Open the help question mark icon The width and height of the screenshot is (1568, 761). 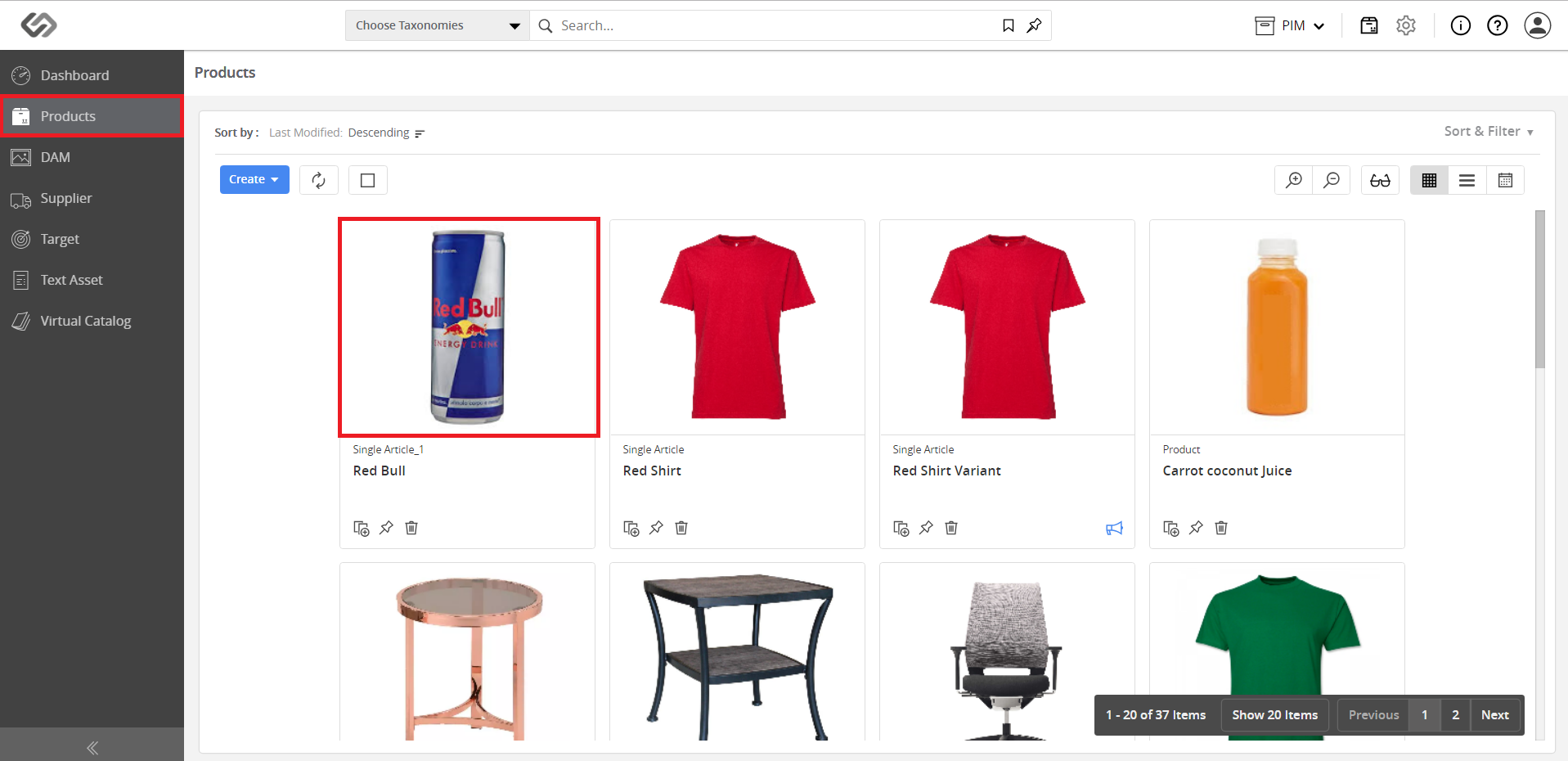[x=1498, y=25]
